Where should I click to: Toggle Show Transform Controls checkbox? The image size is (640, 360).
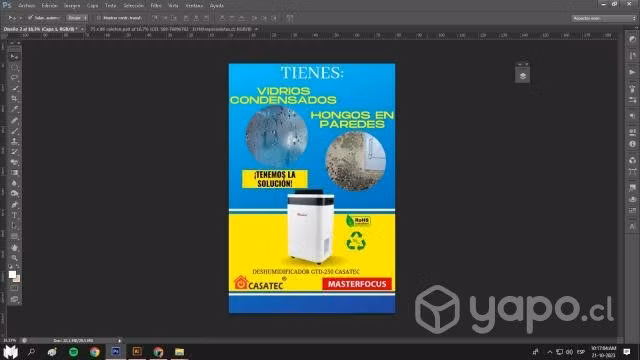(x=98, y=18)
